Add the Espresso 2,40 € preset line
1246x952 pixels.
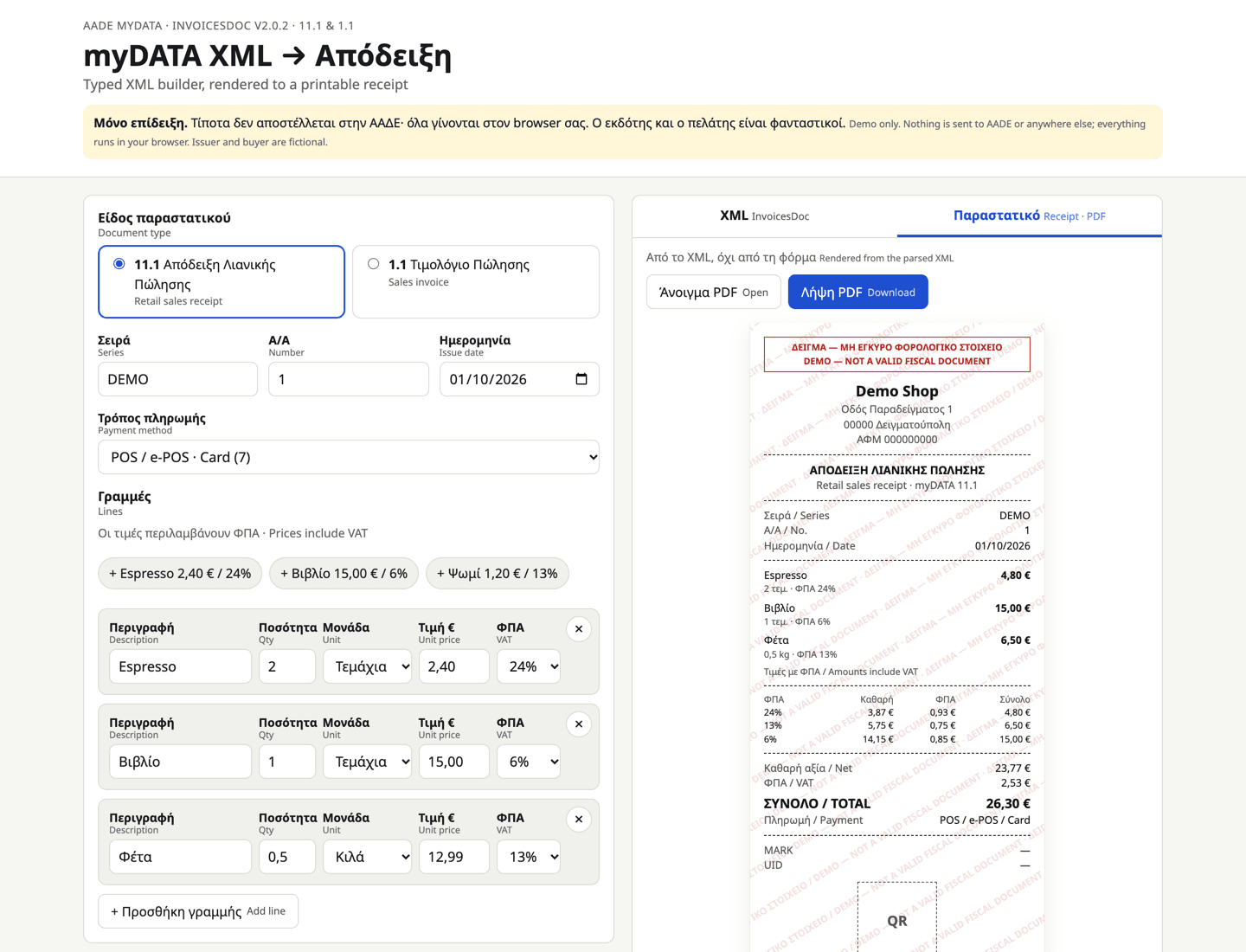pos(180,573)
